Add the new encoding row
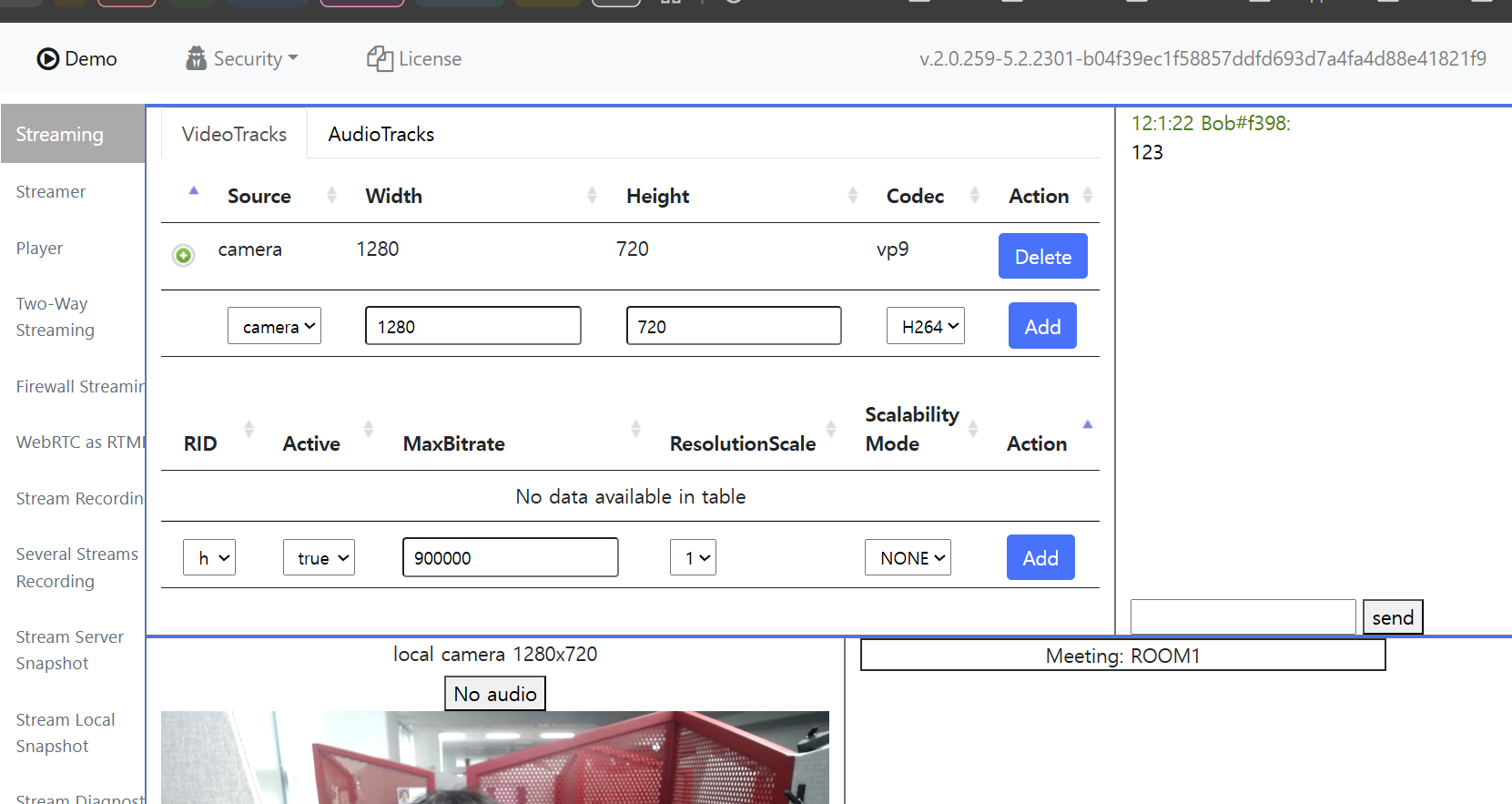This screenshot has width=1512, height=804. [1040, 557]
